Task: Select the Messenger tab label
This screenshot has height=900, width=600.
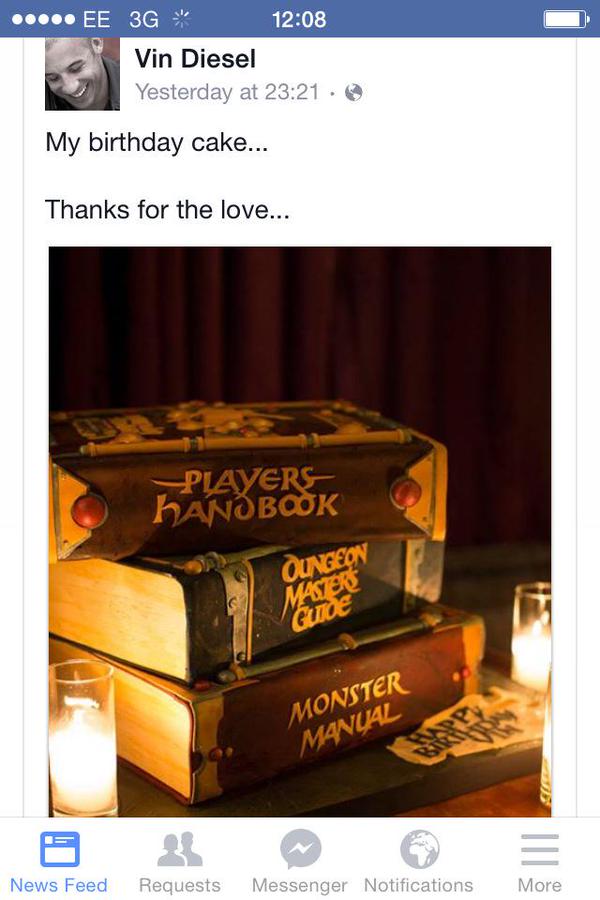Action: point(300,886)
